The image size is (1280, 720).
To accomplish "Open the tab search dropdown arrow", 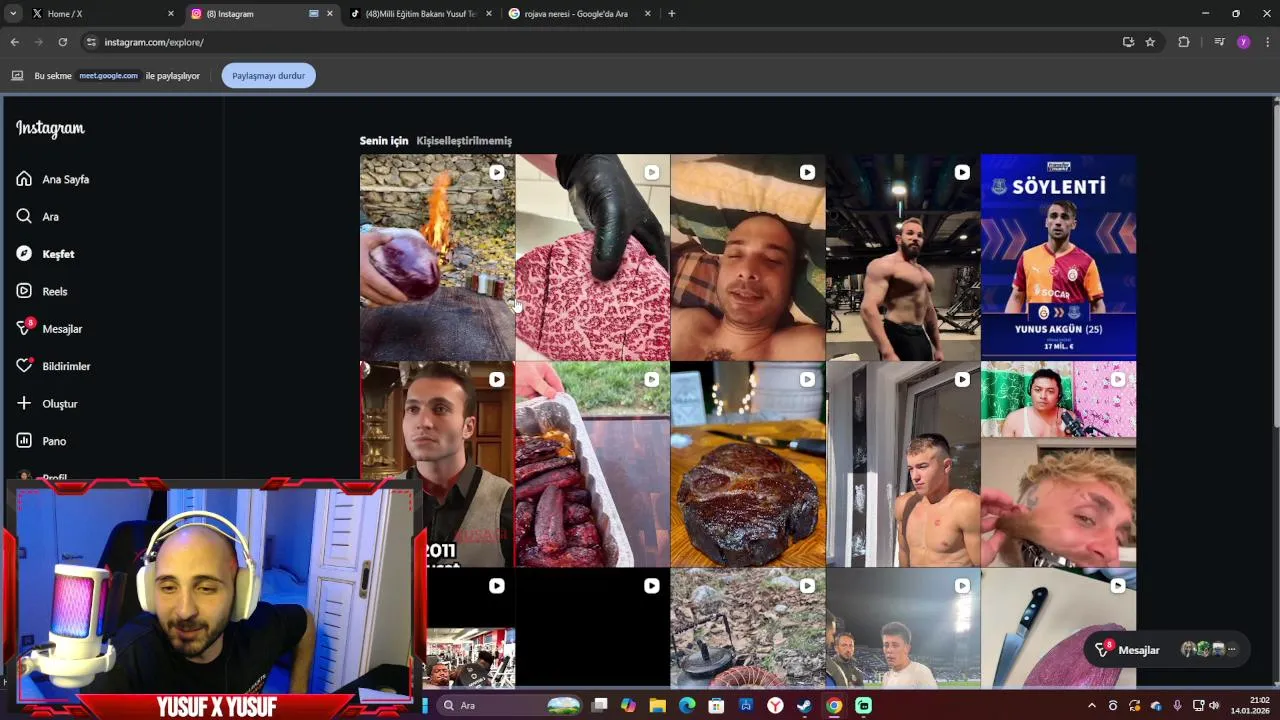I will (x=13, y=14).
